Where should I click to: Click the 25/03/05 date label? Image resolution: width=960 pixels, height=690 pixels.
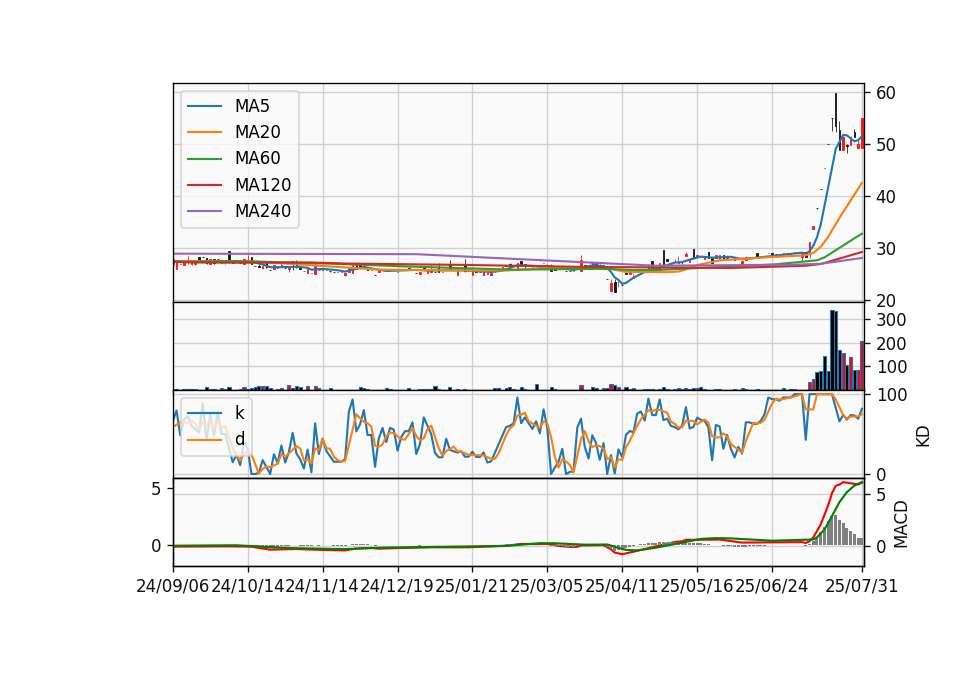(x=547, y=587)
